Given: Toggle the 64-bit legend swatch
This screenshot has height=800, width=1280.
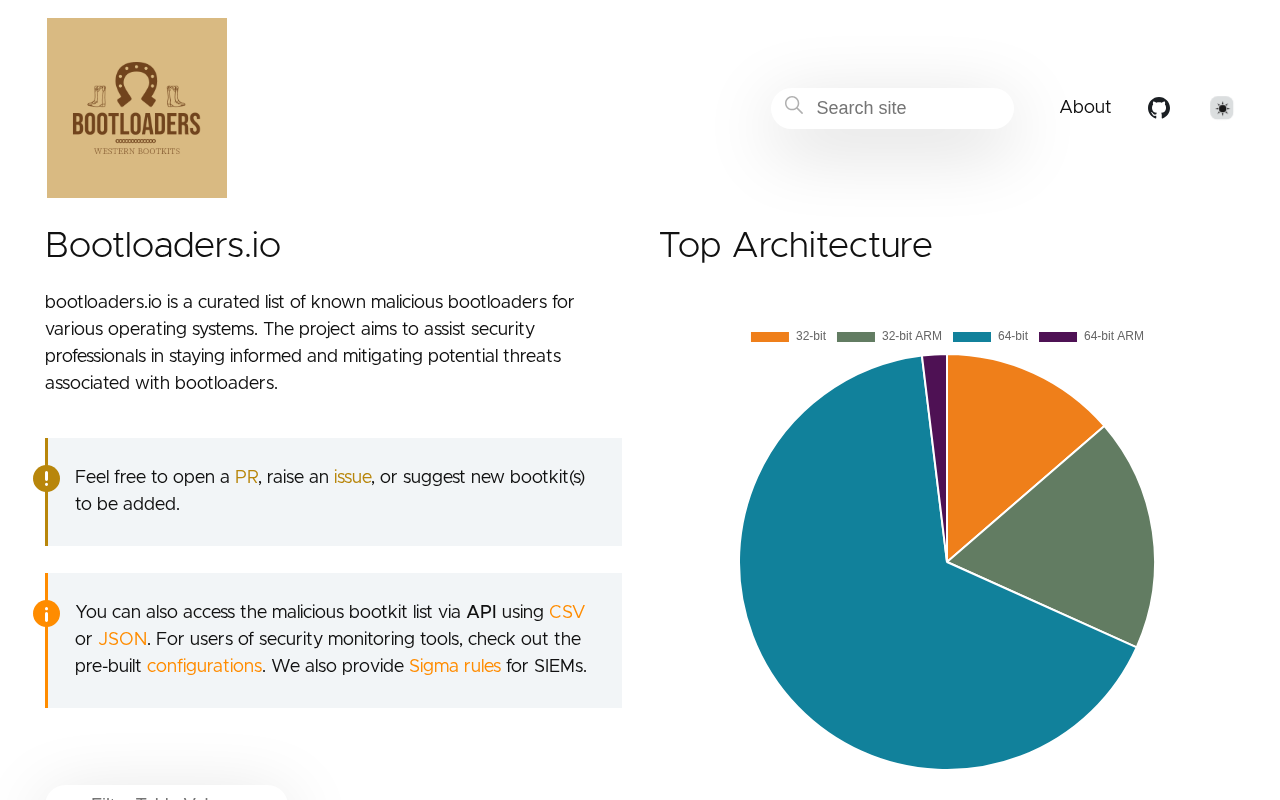Looking at the screenshot, I should (x=972, y=337).
